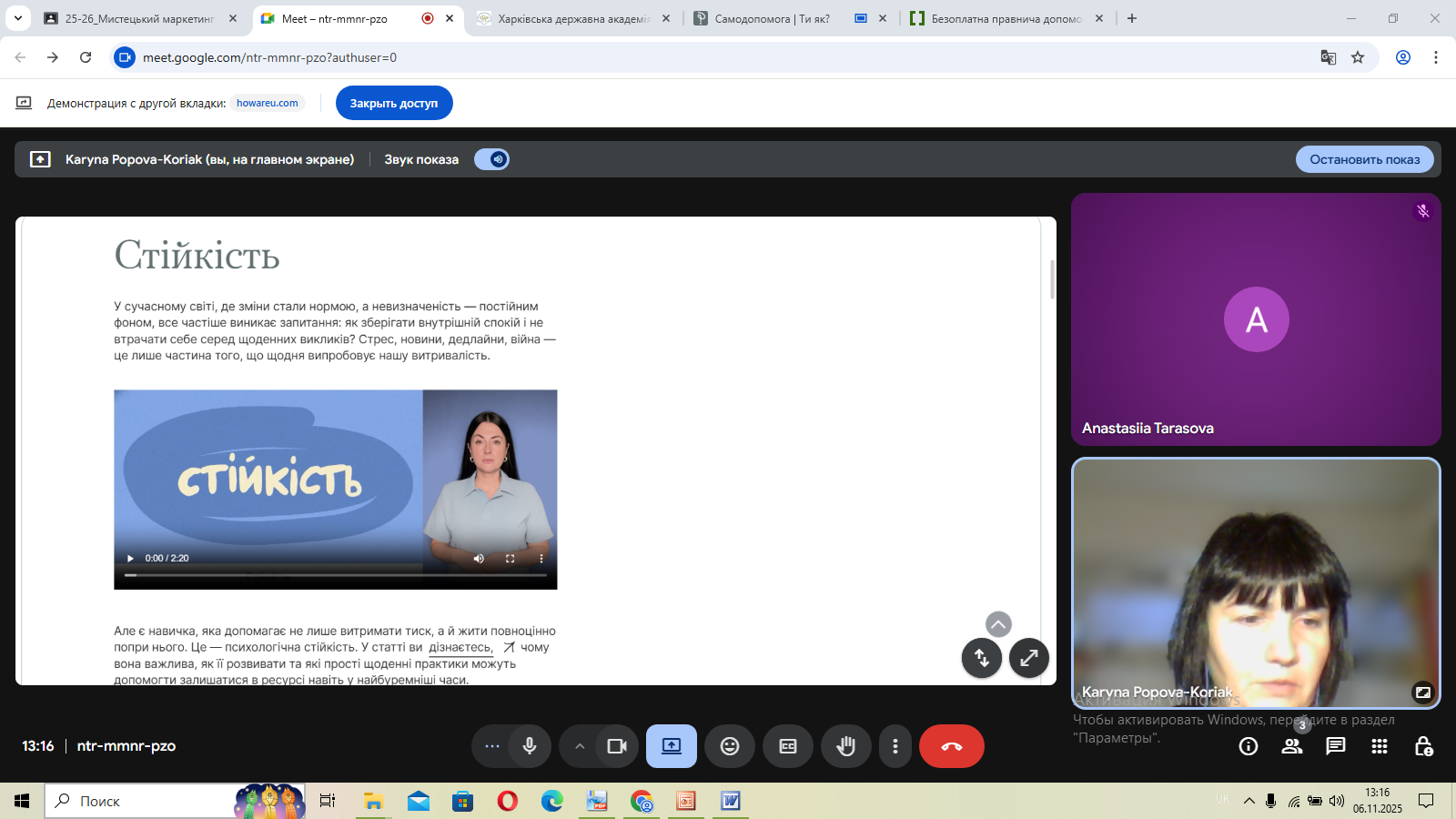The height and width of the screenshot is (819, 1456).
Task: Open meeting details info icon
Action: [1249, 746]
